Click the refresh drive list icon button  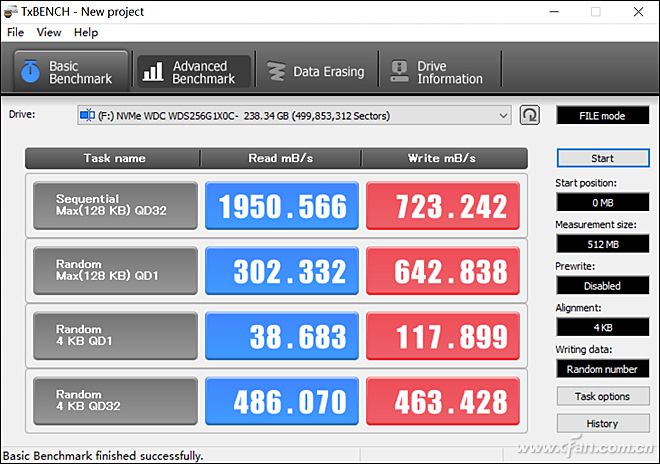[530, 115]
